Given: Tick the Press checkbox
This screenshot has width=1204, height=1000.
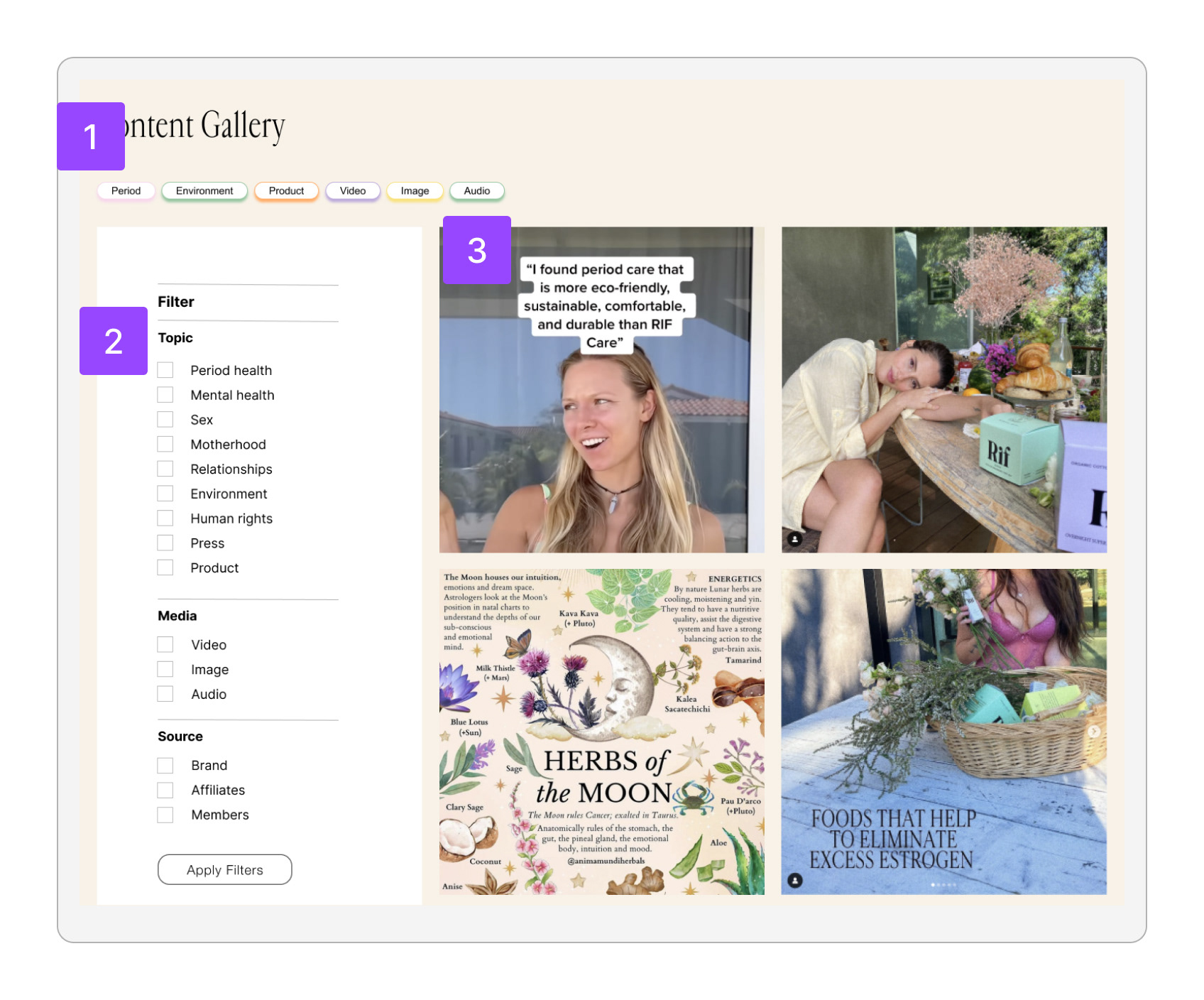Looking at the screenshot, I should [x=165, y=543].
